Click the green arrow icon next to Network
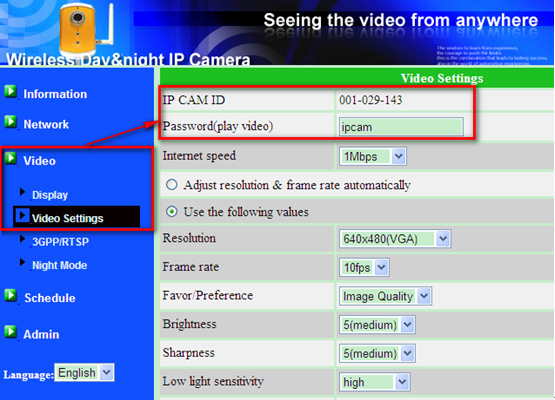Image resolution: width=555 pixels, height=400 pixels. [x=11, y=122]
